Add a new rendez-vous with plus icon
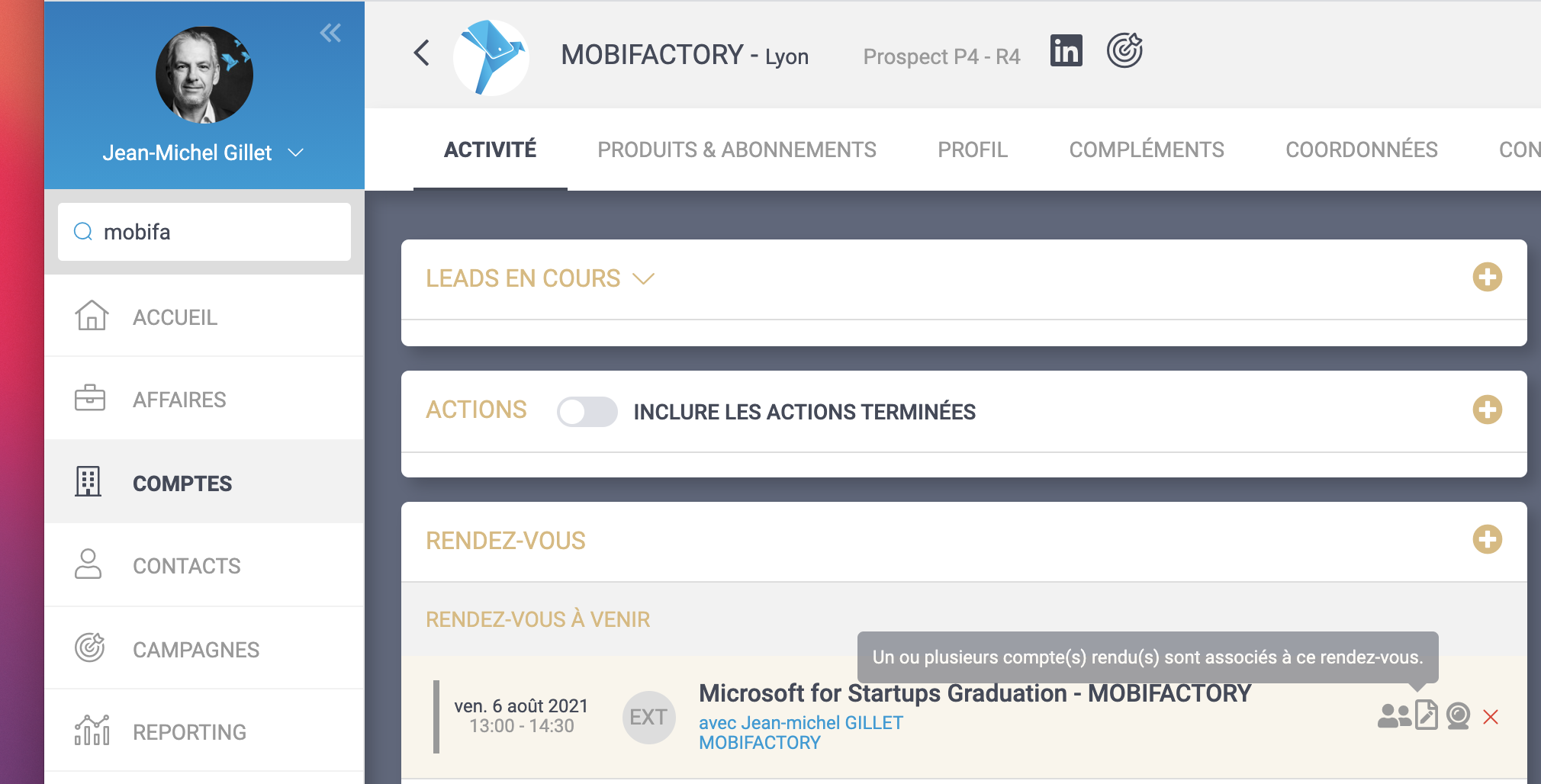 pos(1487,539)
